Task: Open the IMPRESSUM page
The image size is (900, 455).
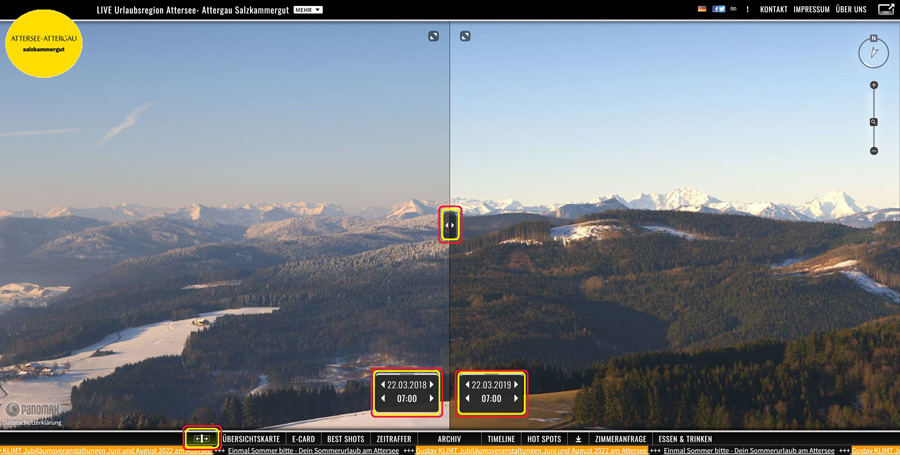Action: [812, 10]
